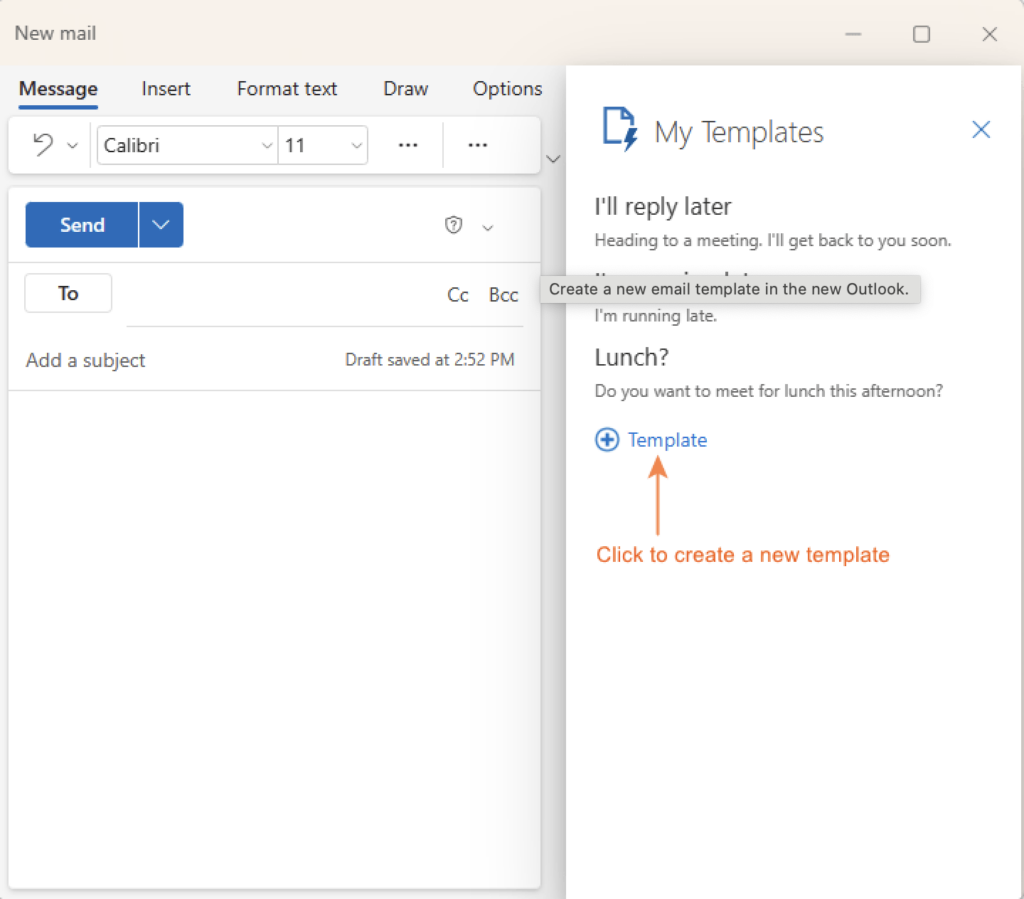Select the Lunch? template
Image resolution: width=1024 pixels, height=899 pixels.
(632, 357)
